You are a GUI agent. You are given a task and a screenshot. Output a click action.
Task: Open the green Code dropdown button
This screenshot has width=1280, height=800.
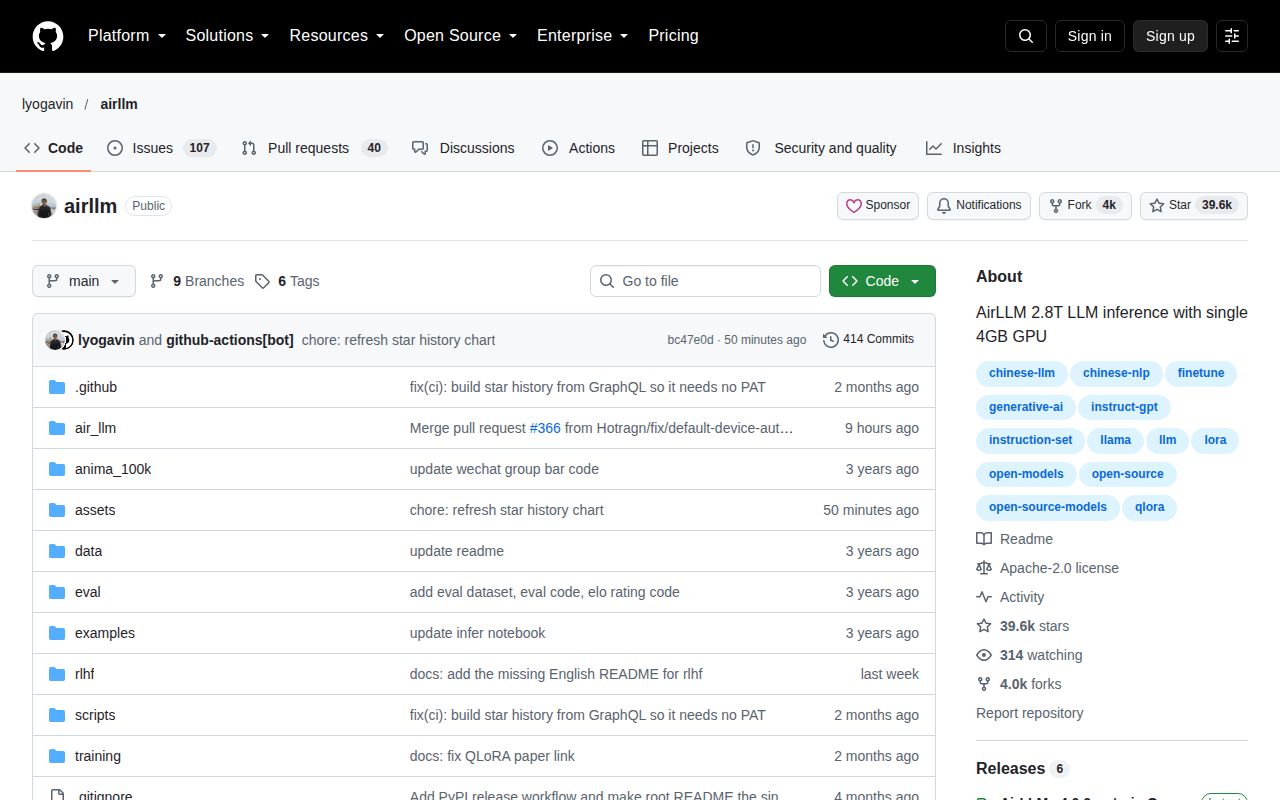[x=882, y=281]
